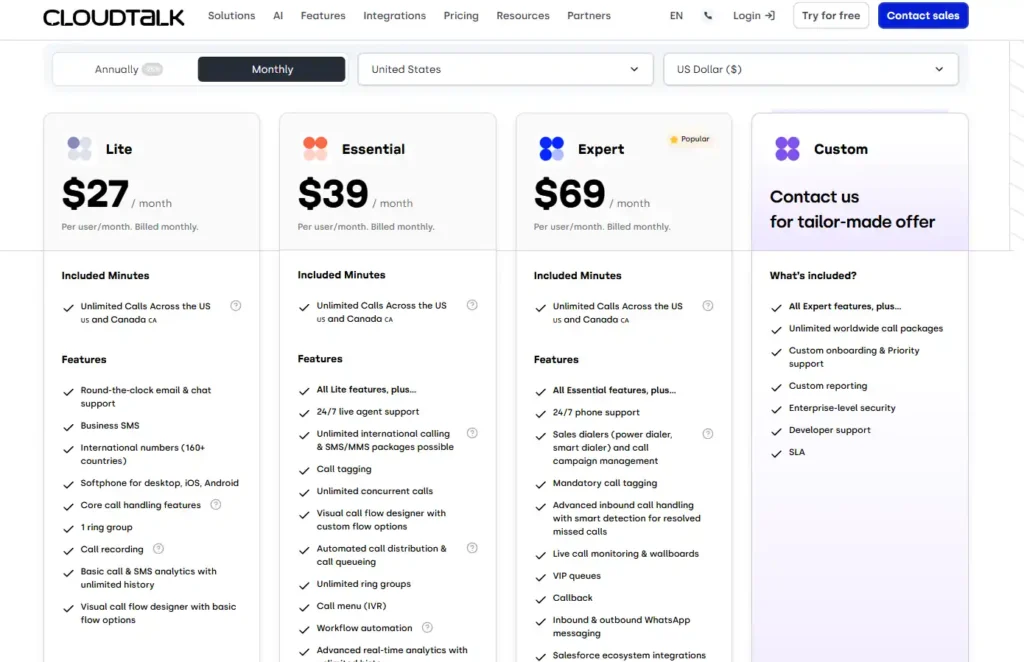Open the EN language selector

click(677, 16)
